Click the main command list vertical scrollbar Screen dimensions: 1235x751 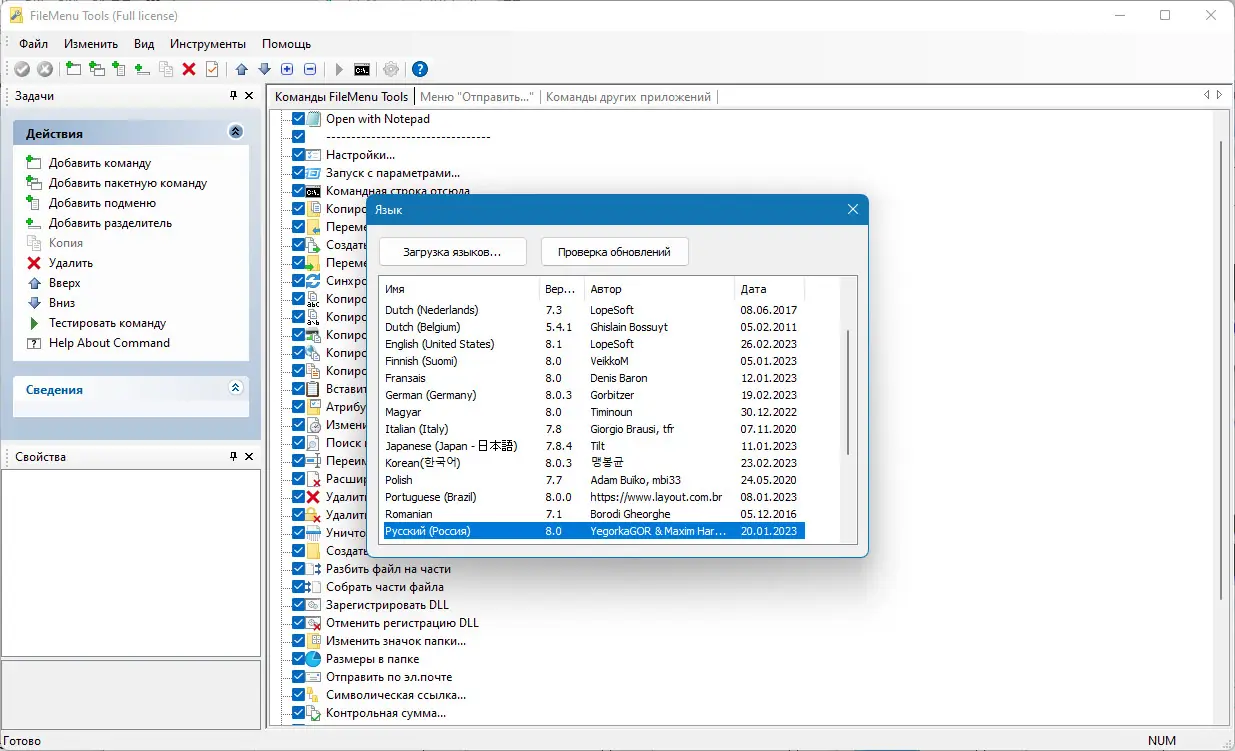pyautogui.click(x=1222, y=370)
